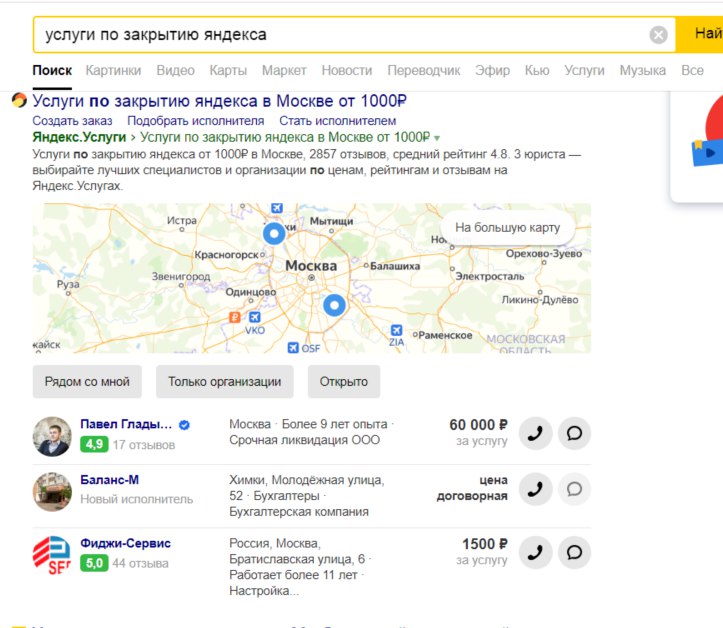
Task: Open result title Услуги по закрытию яндекса в Москве
Action: click(x=219, y=101)
